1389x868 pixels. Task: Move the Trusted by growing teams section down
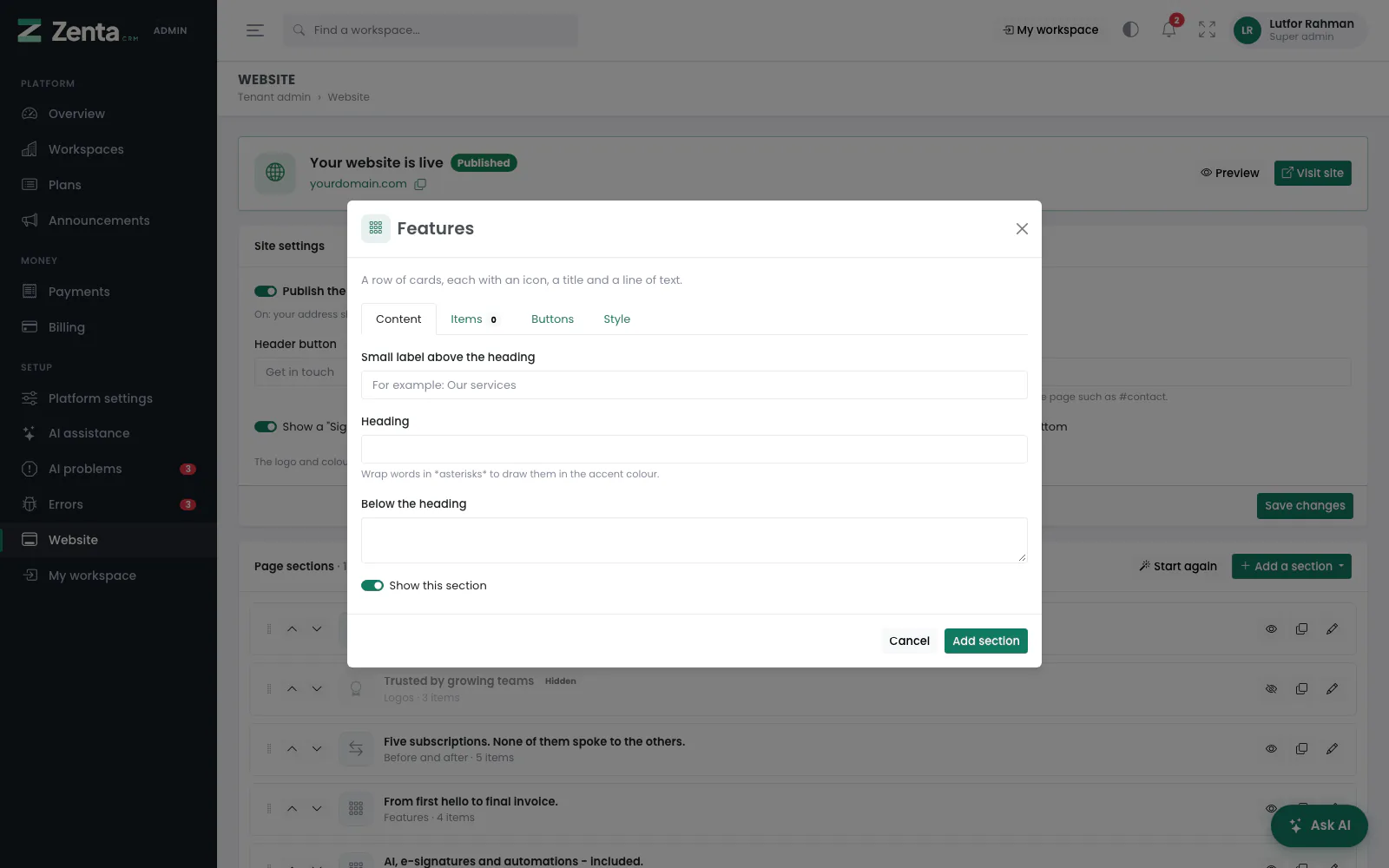coord(317,689)
